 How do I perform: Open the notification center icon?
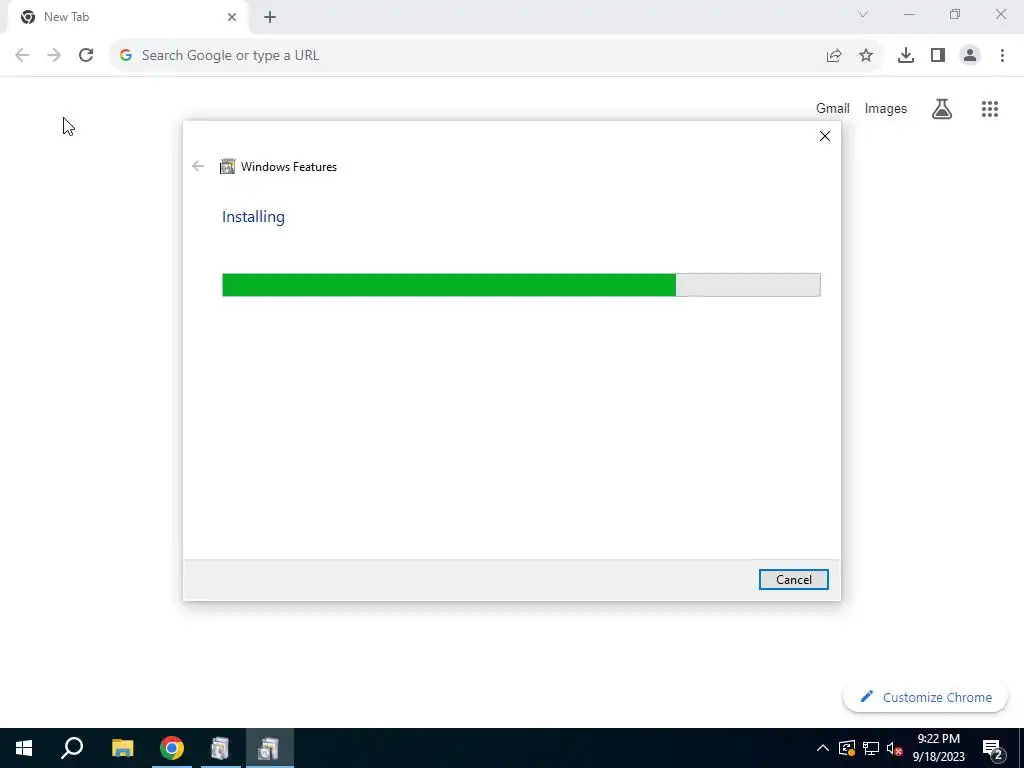pyautogui.click(x=993, y=748)
